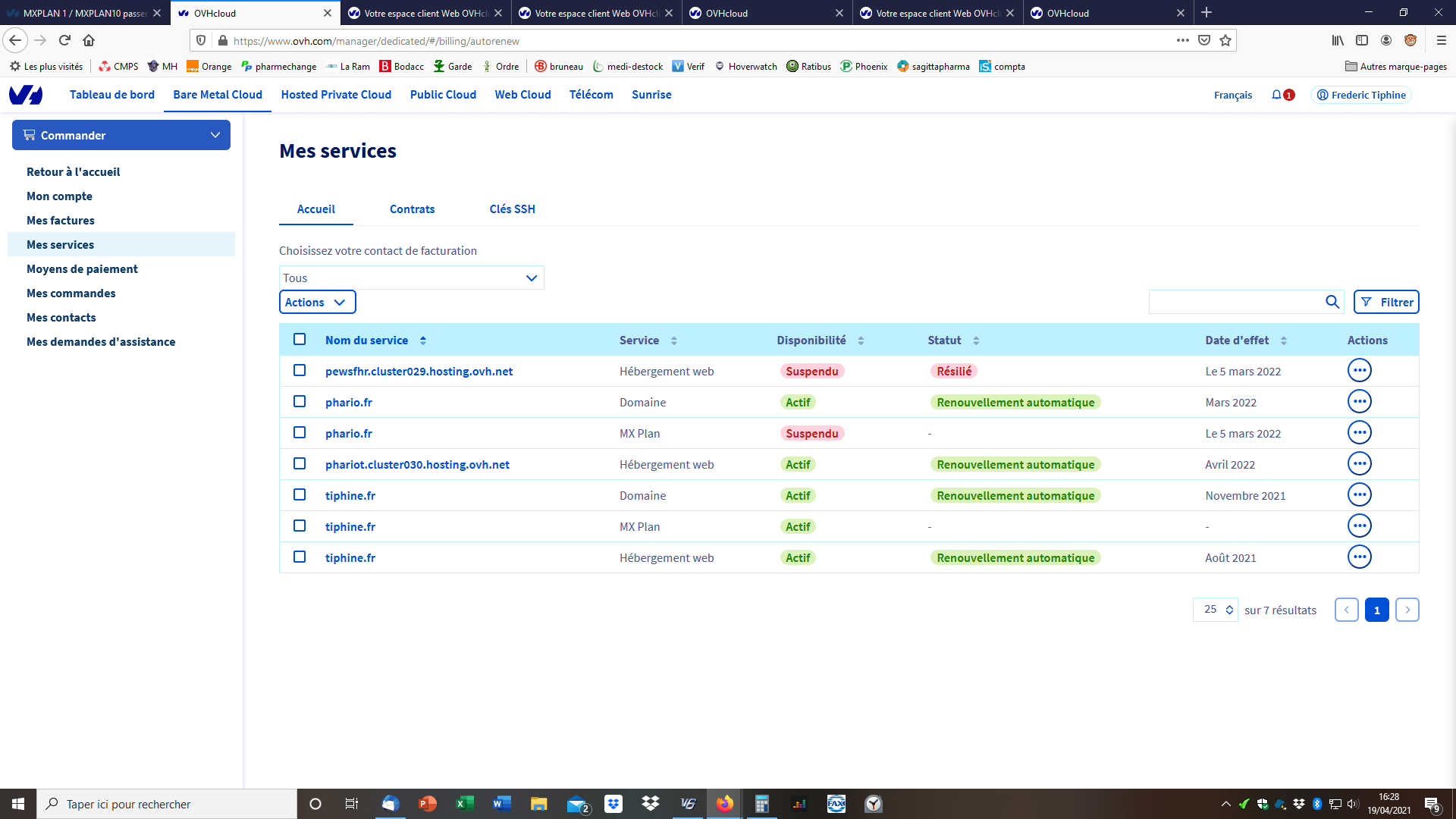The image size is (1456, 819).
Task: Bookmark page with star icon
Action: (x=1225, y=41)
